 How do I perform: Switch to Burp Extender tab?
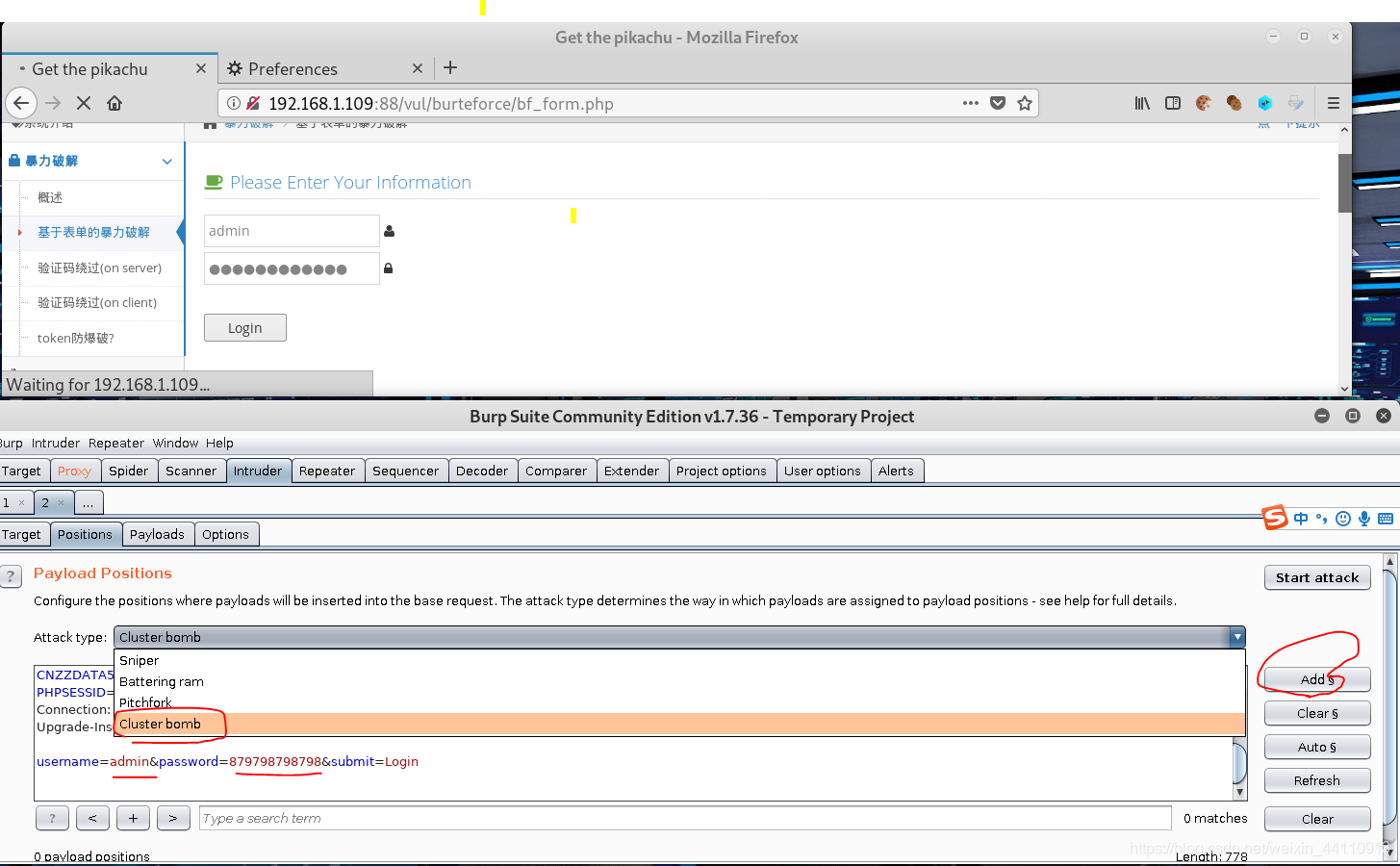tap(632, 471)
